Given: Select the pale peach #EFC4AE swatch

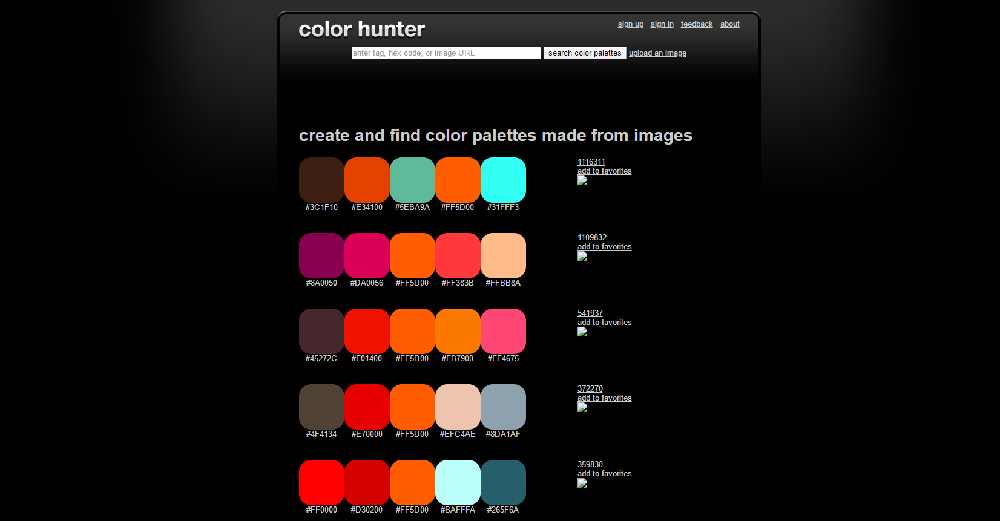Looking at the screenshot, I should (458, 407).
